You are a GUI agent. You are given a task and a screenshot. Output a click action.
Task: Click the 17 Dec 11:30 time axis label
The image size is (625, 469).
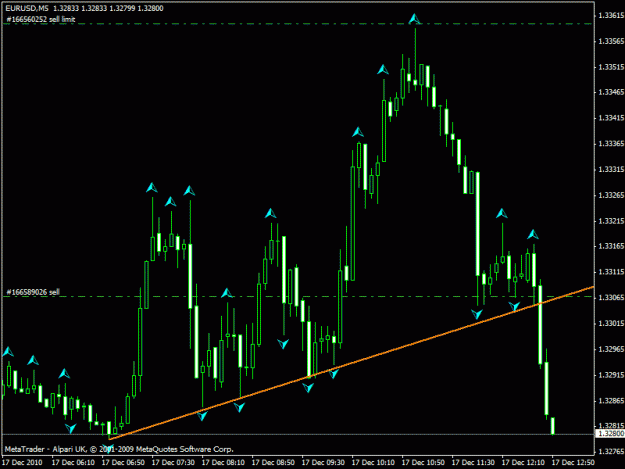coord(473,463)
